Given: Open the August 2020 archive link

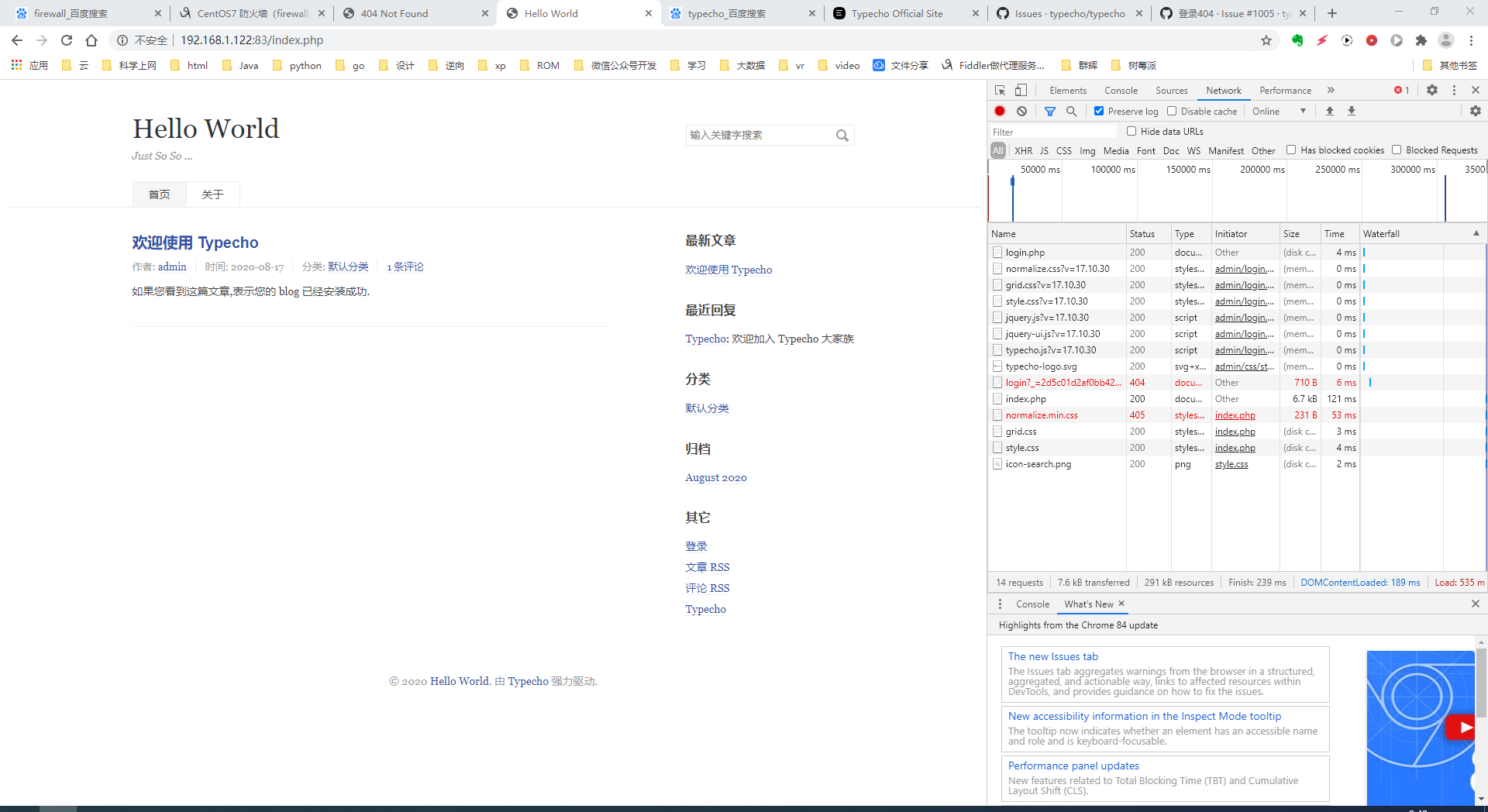Looking at the screenshot, I should (x=715, y=477).
